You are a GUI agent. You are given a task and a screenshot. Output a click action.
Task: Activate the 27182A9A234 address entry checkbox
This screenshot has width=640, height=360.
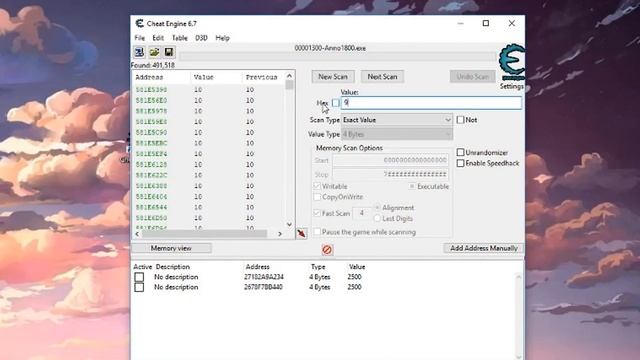[139, 277]
